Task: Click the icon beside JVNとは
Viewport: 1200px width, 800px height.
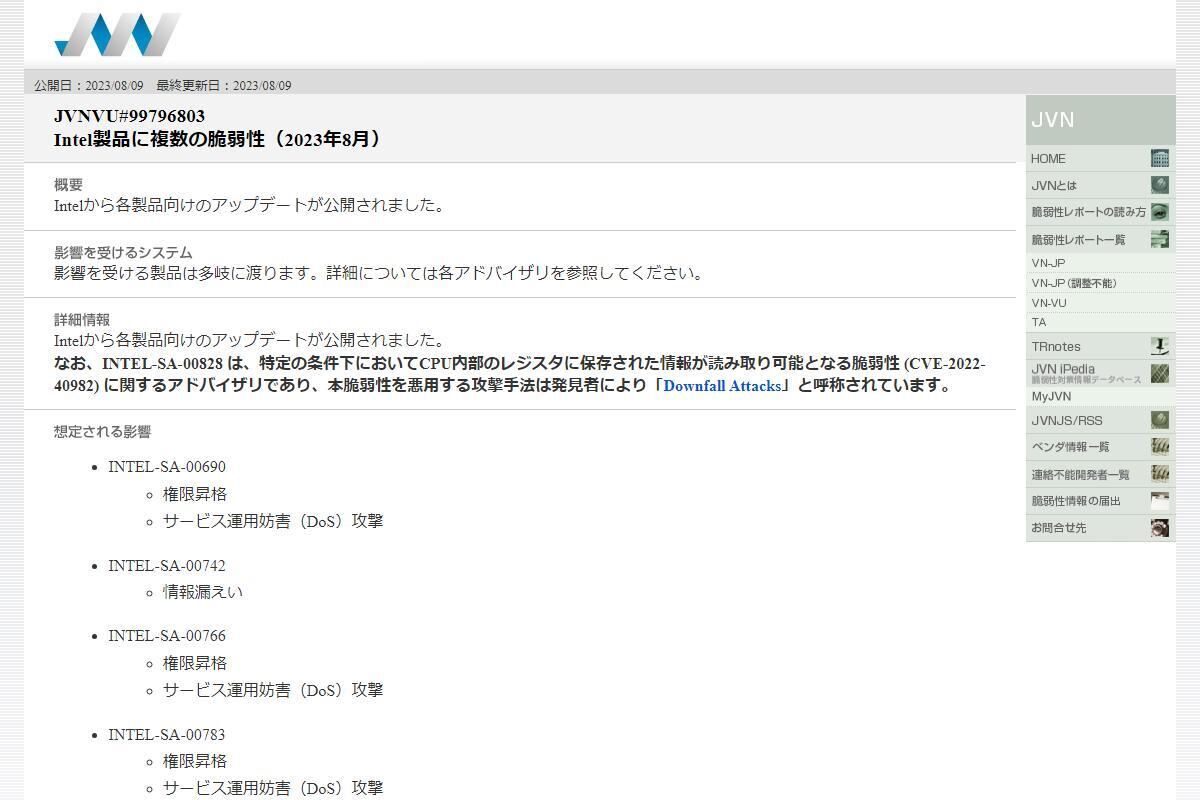Action: [1160, 185]
